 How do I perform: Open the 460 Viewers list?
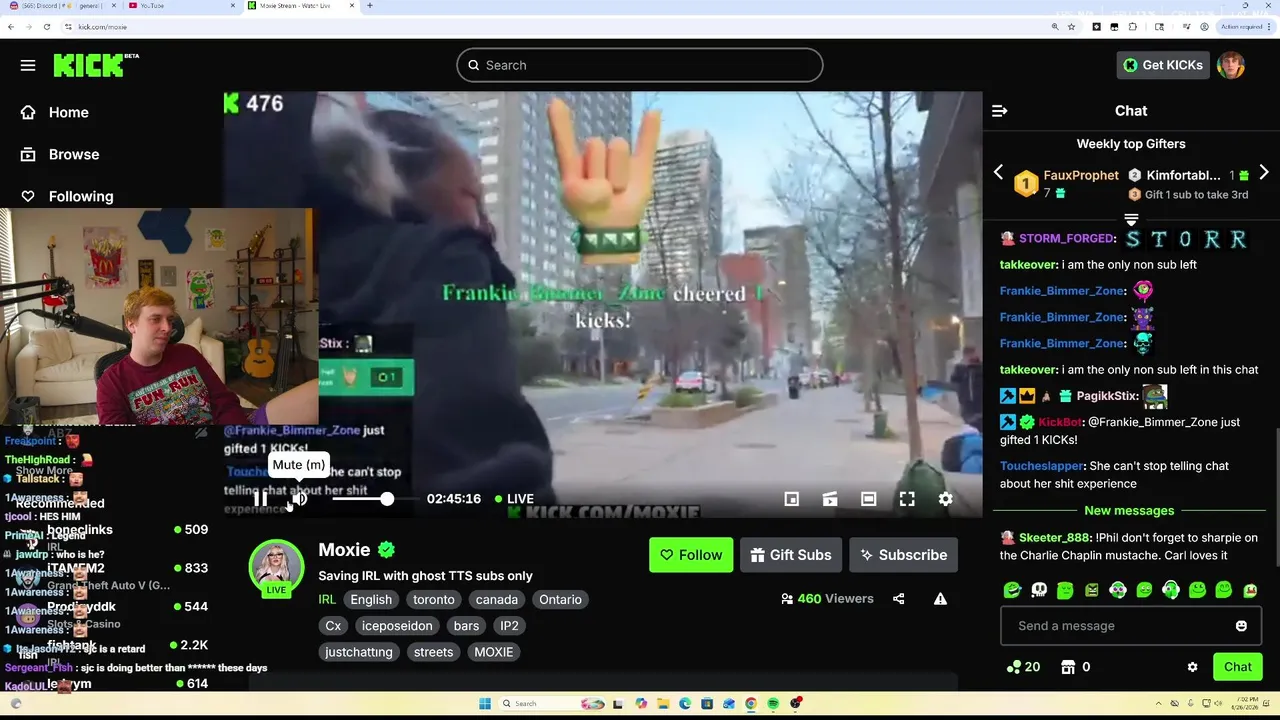[x=827, y=599]
